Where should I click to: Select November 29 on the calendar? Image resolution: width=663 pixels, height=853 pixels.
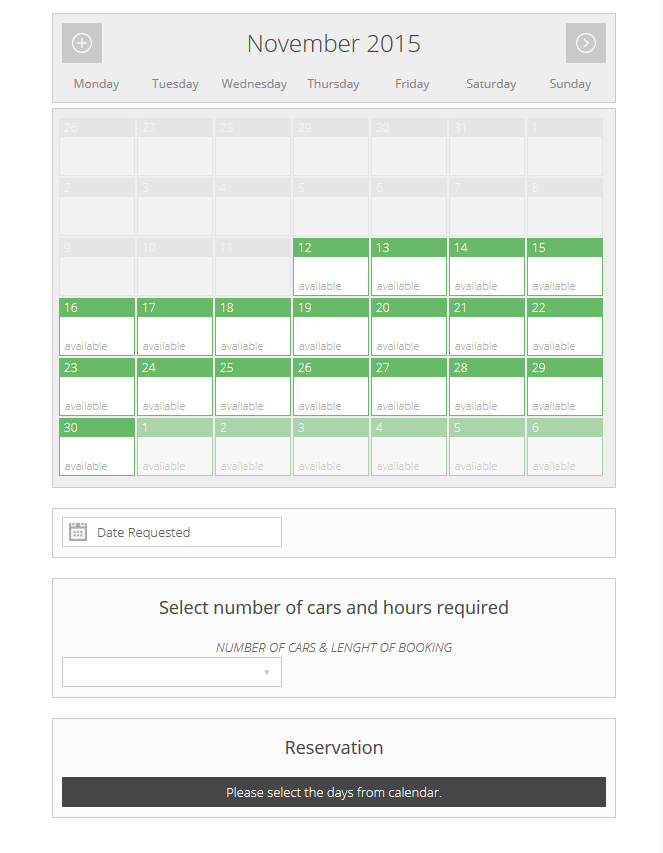(564, 367)
